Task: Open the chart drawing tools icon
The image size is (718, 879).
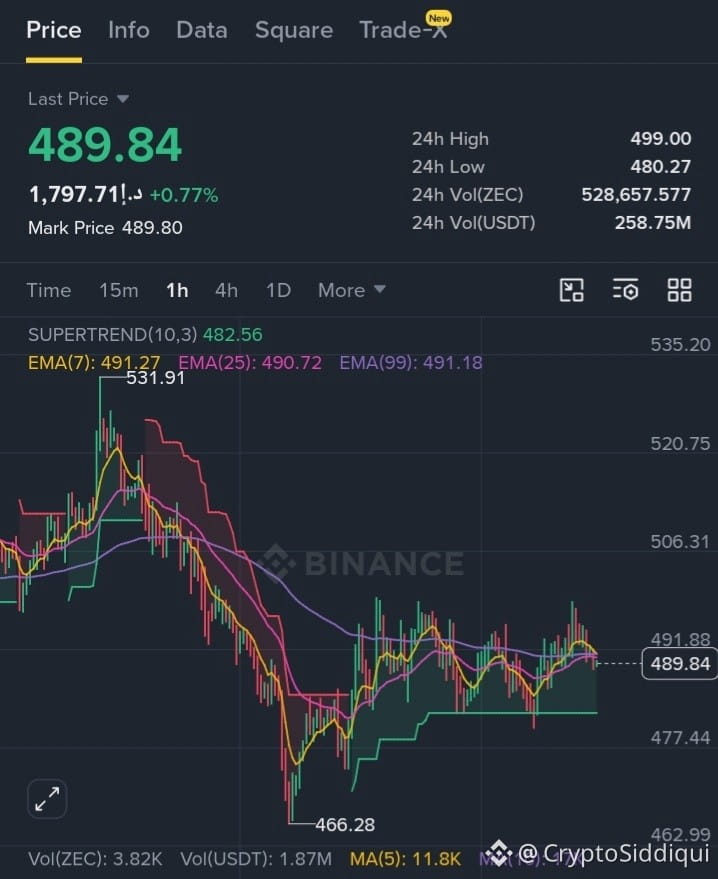Action: 572,290
